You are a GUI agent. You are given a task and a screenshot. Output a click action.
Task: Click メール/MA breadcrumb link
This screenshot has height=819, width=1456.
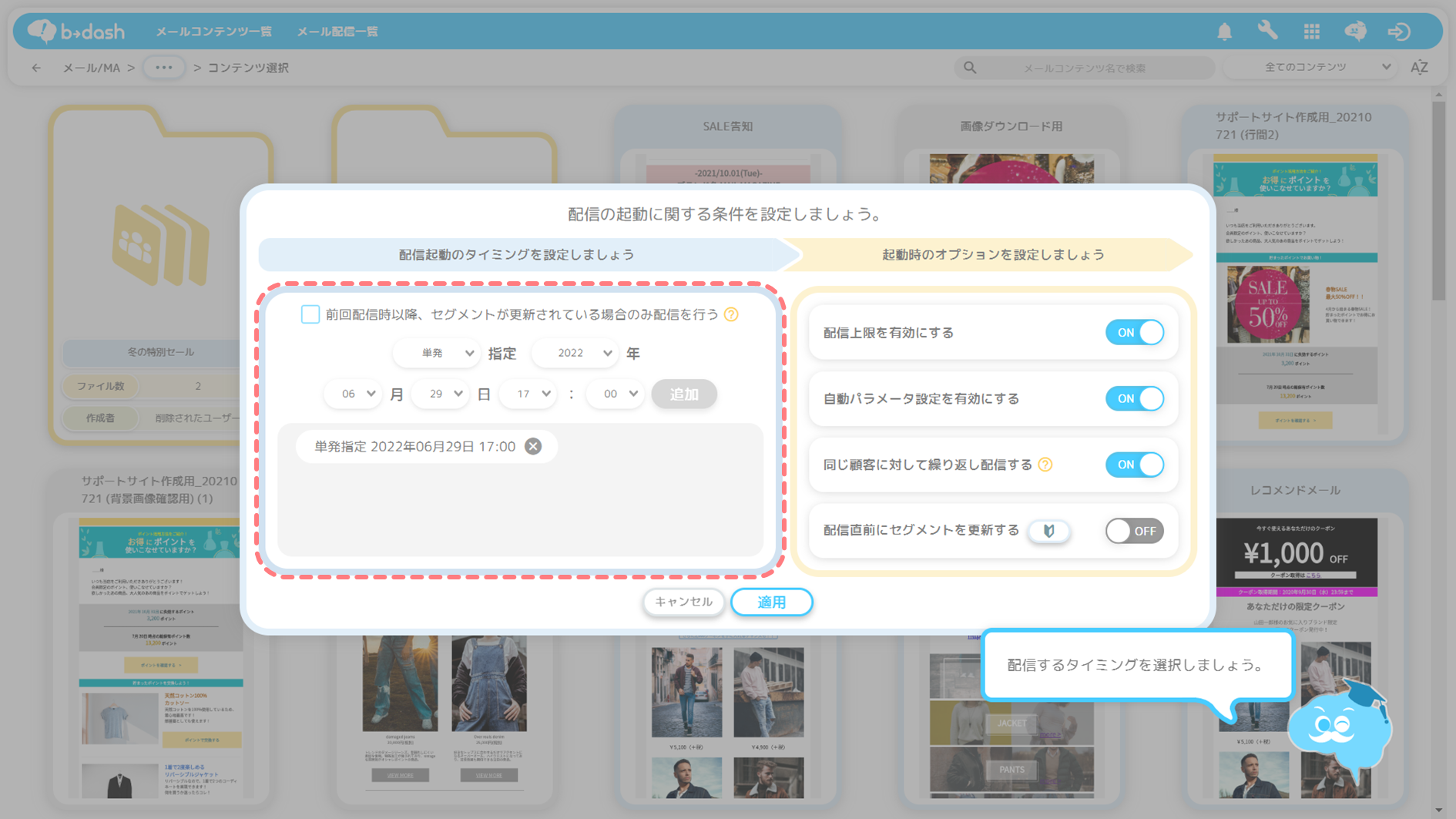92,68
